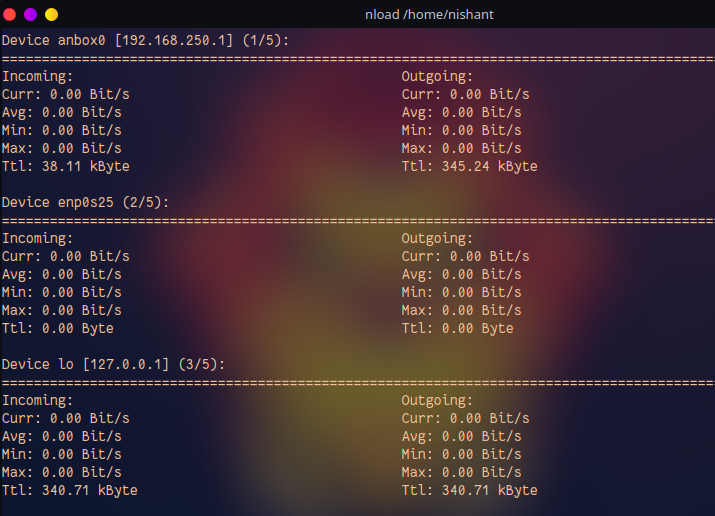The width and height of the screenshot is (715, 516).
Task: Click anbox0 incoming Curr value line
Action: click(65, 94)
